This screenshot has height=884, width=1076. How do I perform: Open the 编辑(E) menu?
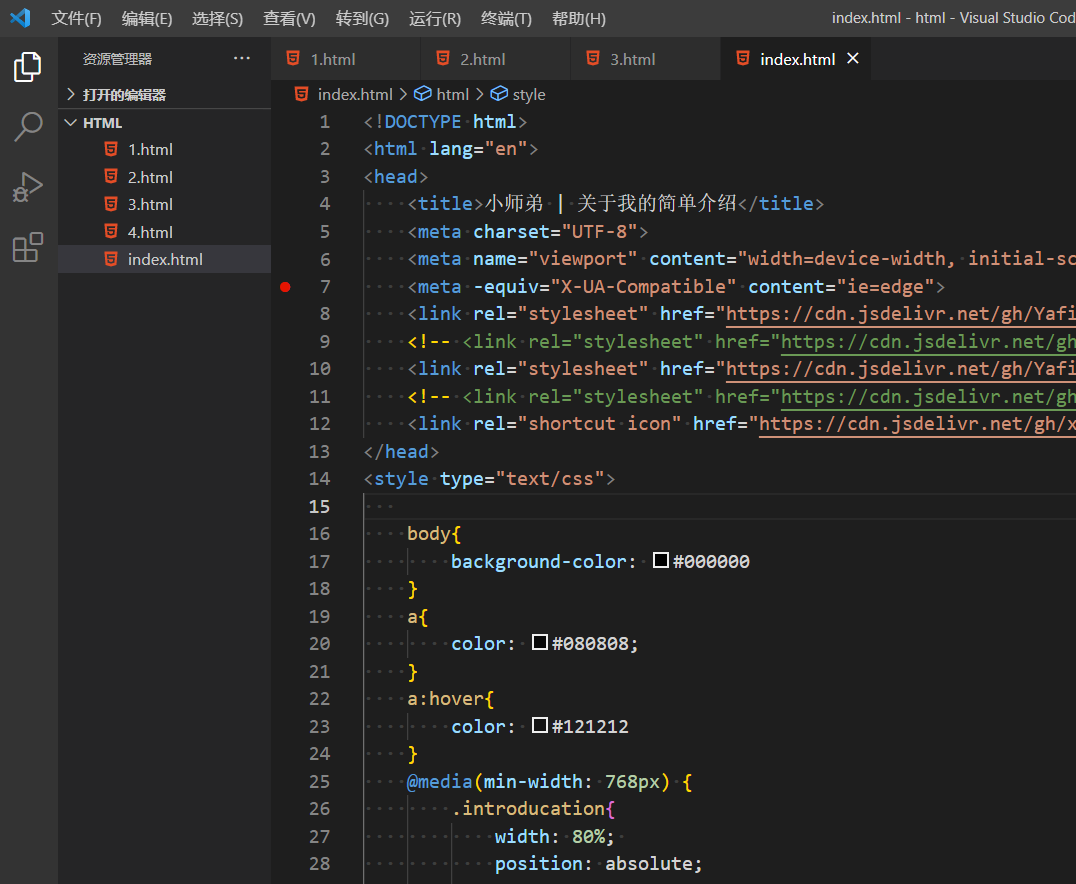tap(147, 19)
